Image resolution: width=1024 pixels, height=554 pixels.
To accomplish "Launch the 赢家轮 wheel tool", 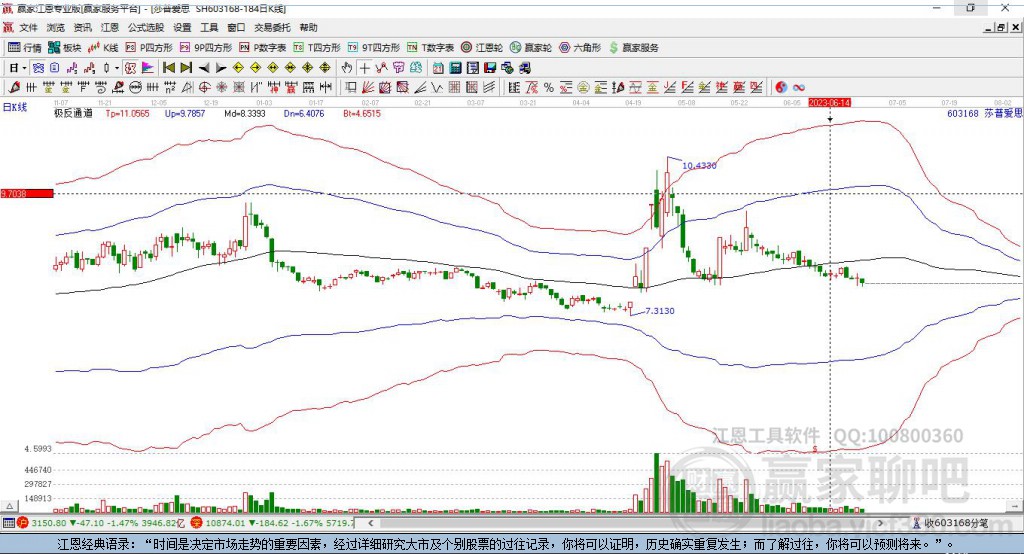I will [x=531, y=48].
